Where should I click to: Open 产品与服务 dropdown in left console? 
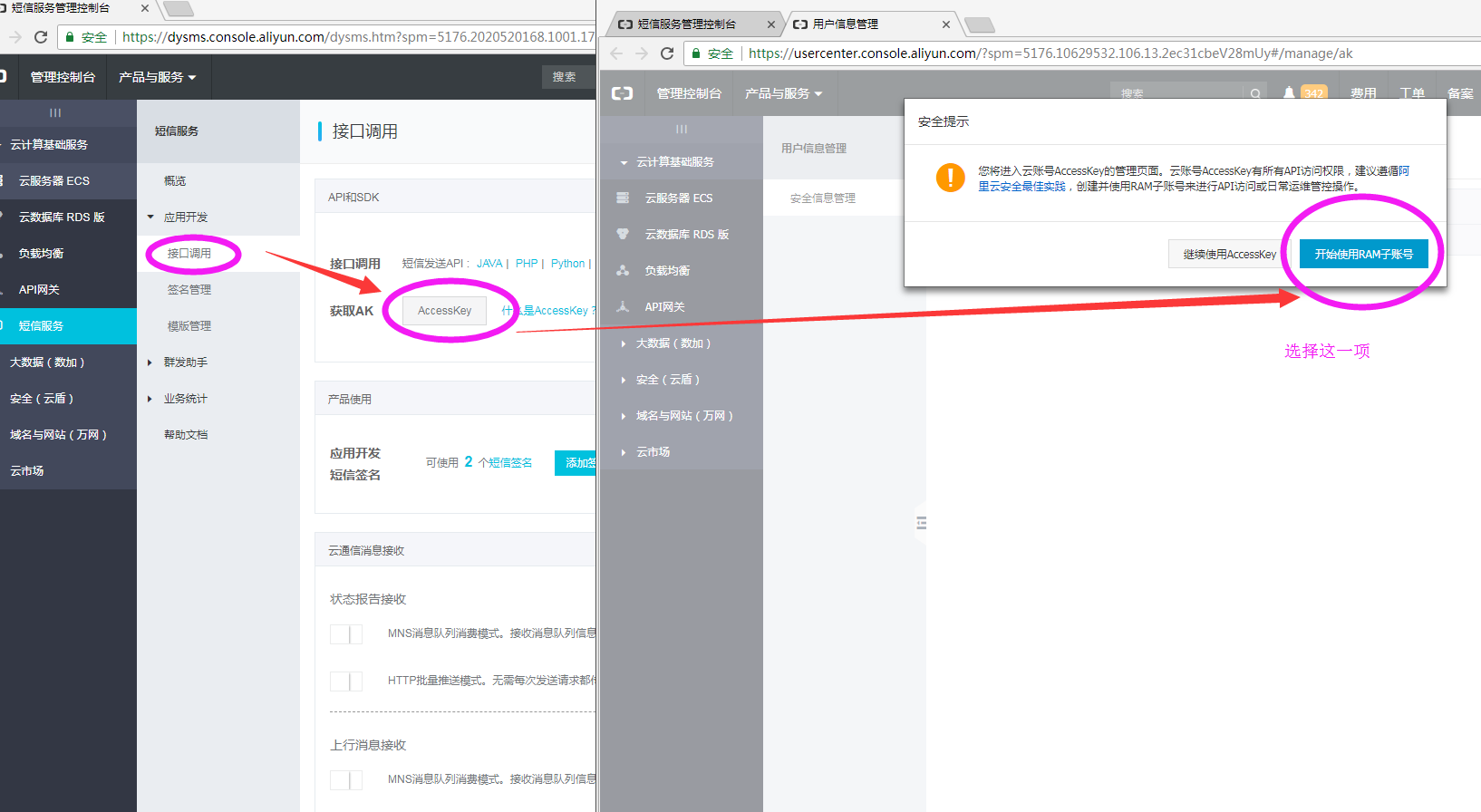pos(157,77)
